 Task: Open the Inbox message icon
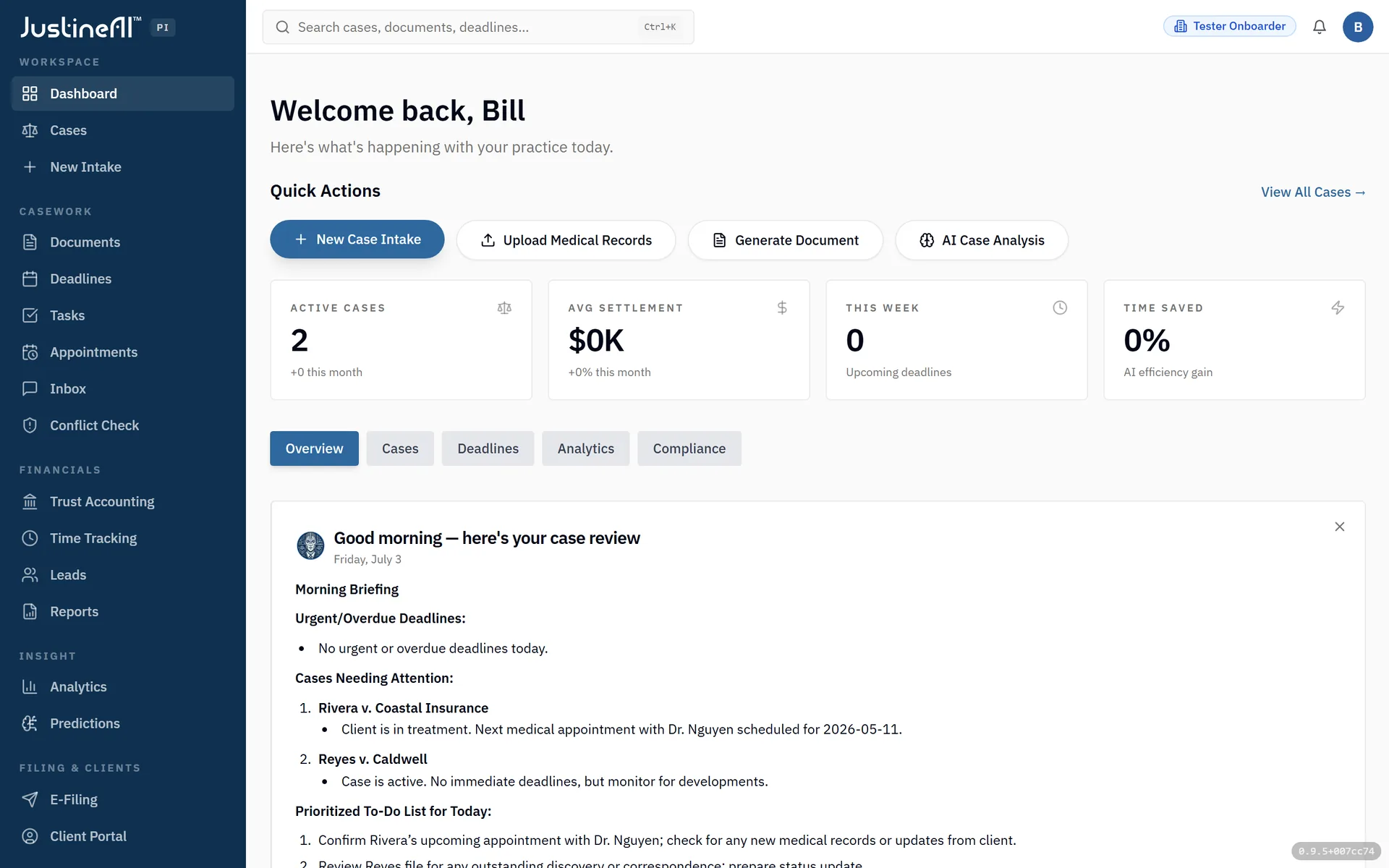[30, 388]
